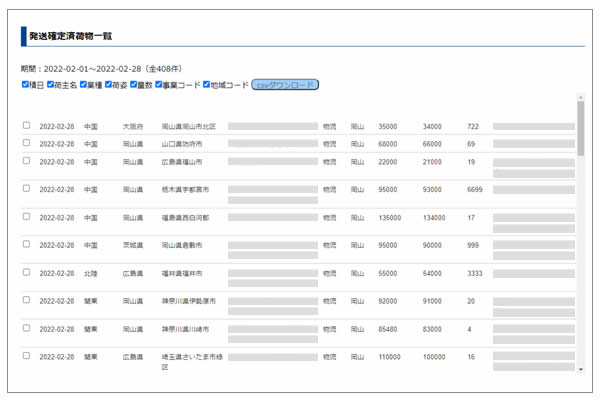Toggle the 事業コード checkbox

(x=159, y=85)
